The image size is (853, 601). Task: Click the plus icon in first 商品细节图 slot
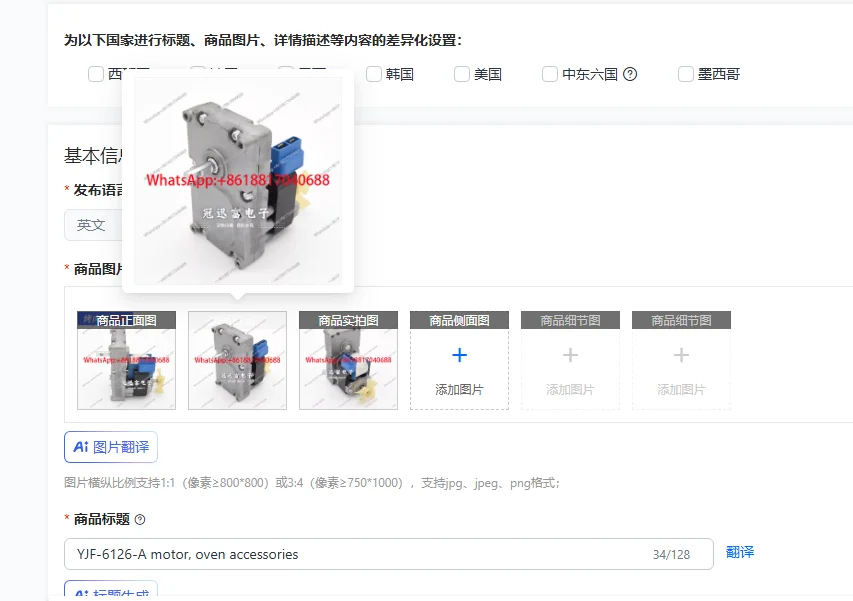(570, 355)
